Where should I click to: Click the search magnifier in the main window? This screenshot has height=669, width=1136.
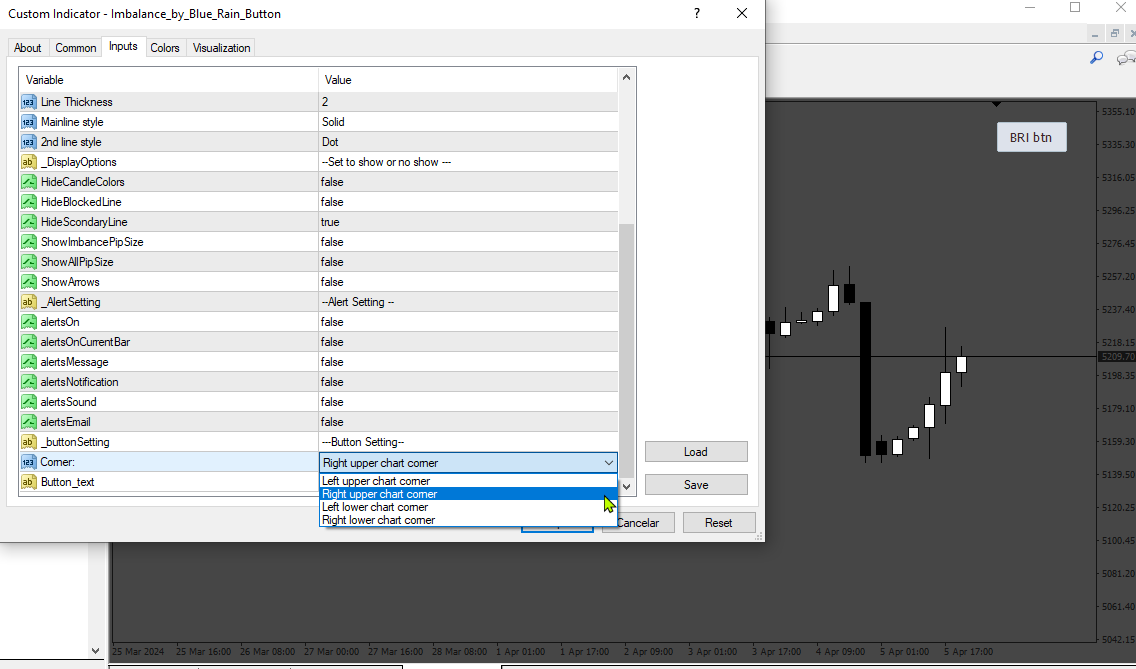click(x=1097, y=57)
